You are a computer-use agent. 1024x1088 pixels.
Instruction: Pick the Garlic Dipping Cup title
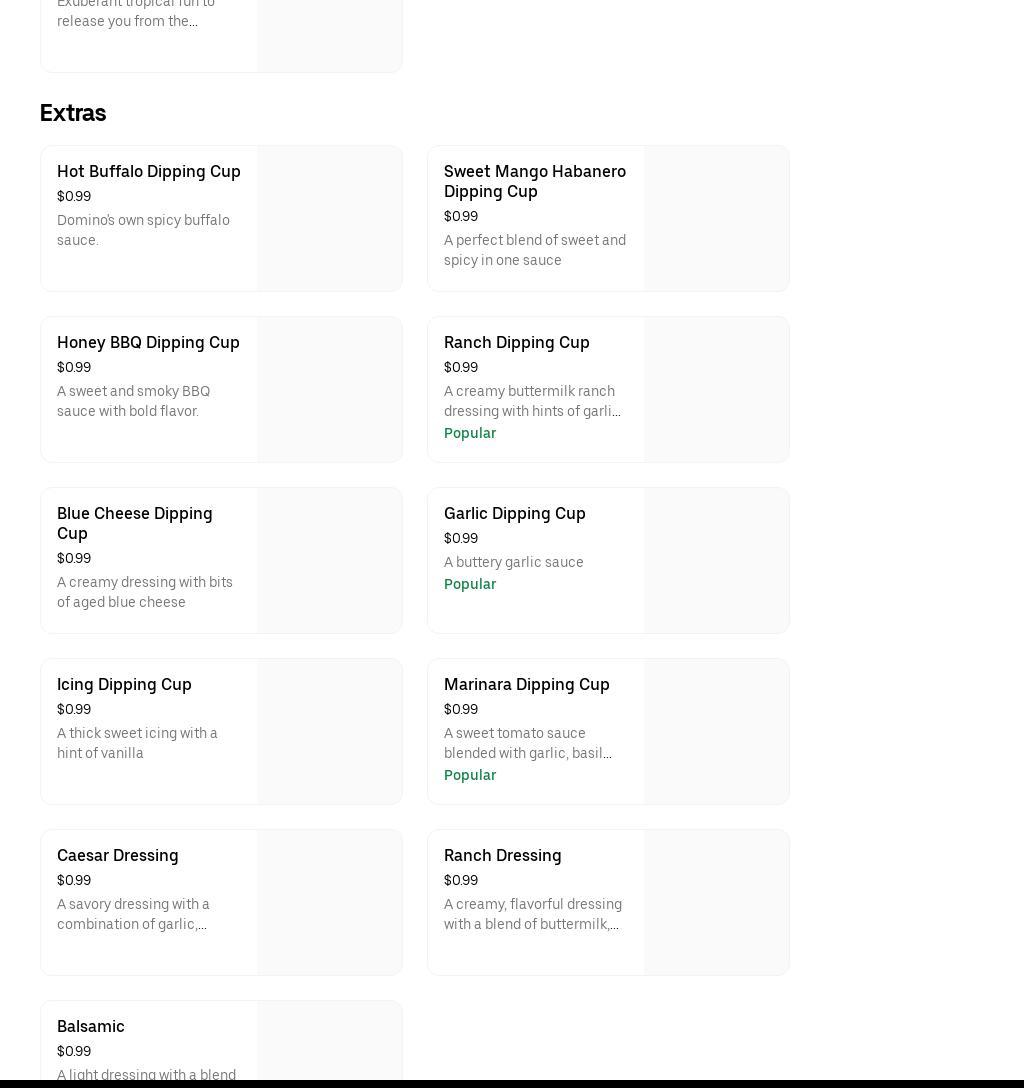click(514, 513)
